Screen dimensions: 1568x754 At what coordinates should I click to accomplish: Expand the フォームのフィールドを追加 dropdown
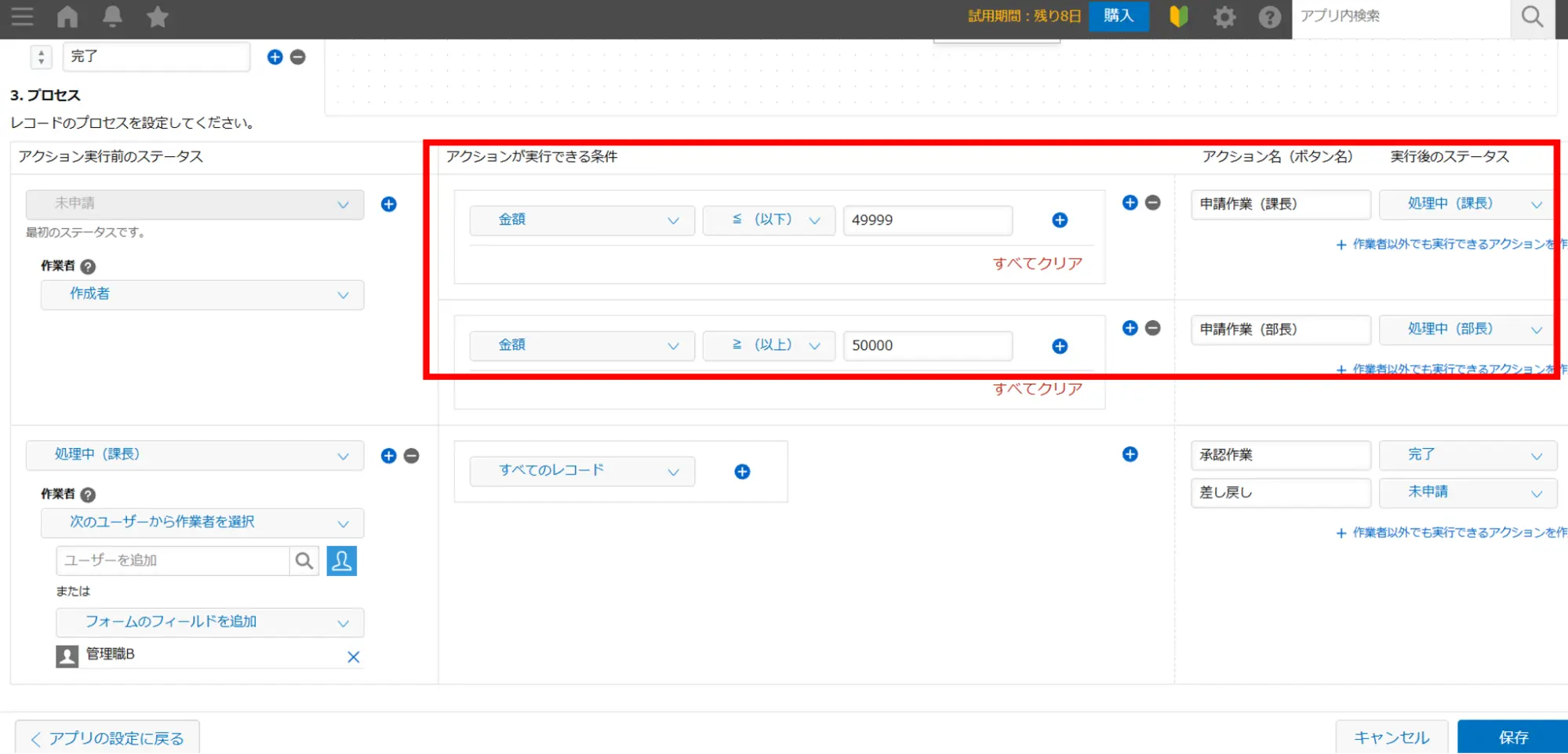(x=210, y=623)
